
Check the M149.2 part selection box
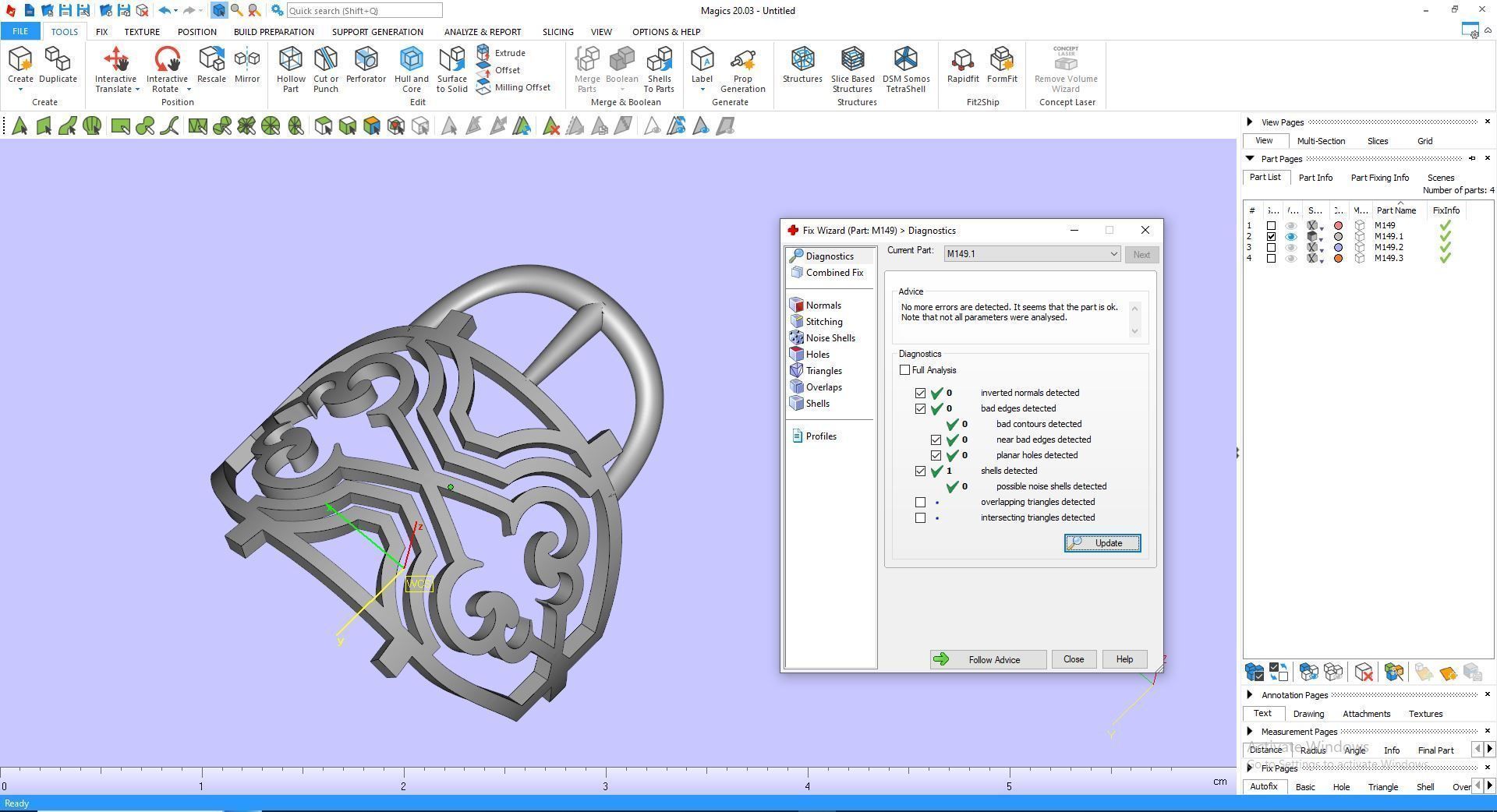1271,248
